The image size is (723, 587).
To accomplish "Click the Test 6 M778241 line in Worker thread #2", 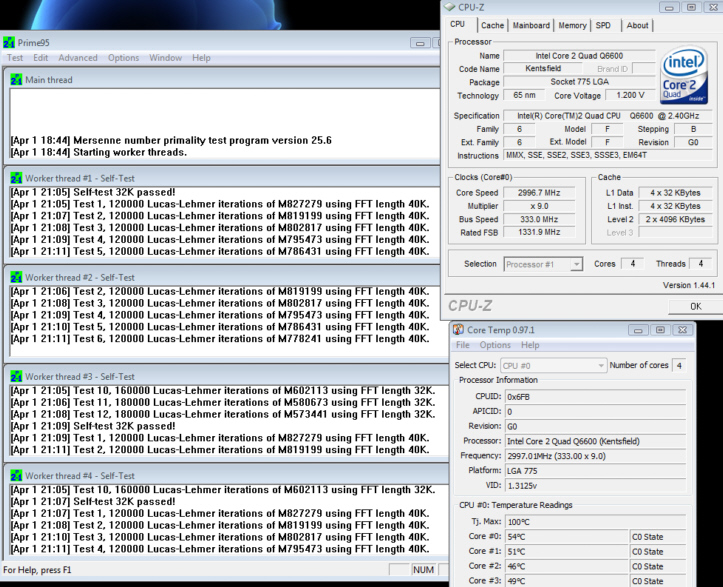I will (220, 339).
